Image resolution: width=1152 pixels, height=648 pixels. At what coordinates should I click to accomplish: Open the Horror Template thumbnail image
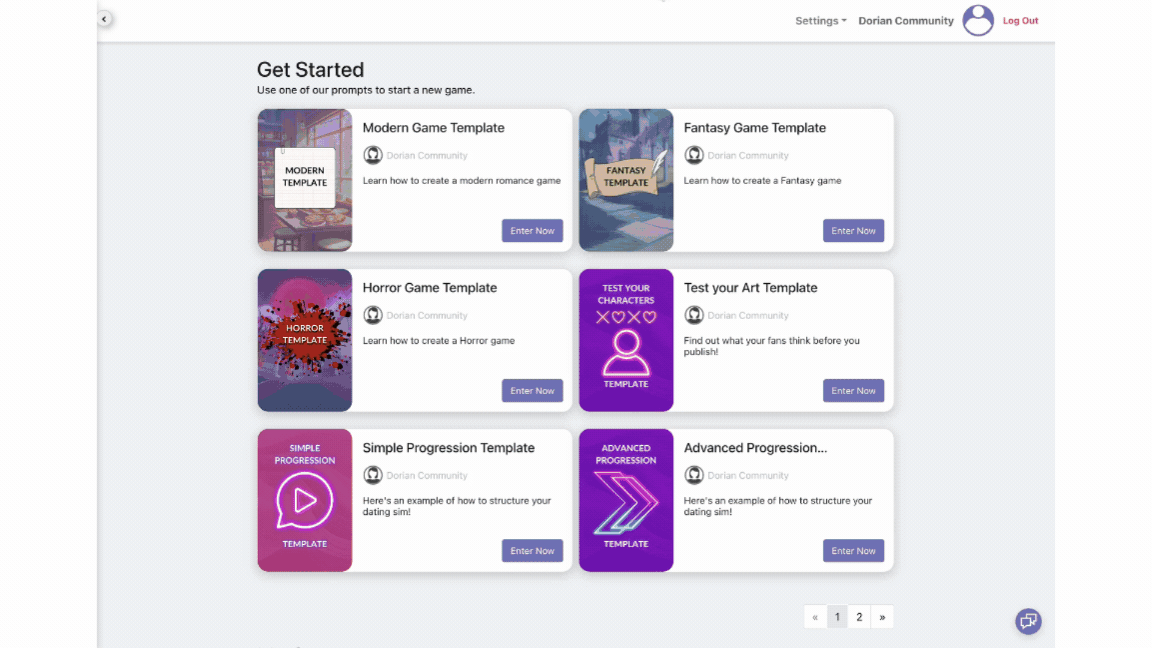(305, 340)
